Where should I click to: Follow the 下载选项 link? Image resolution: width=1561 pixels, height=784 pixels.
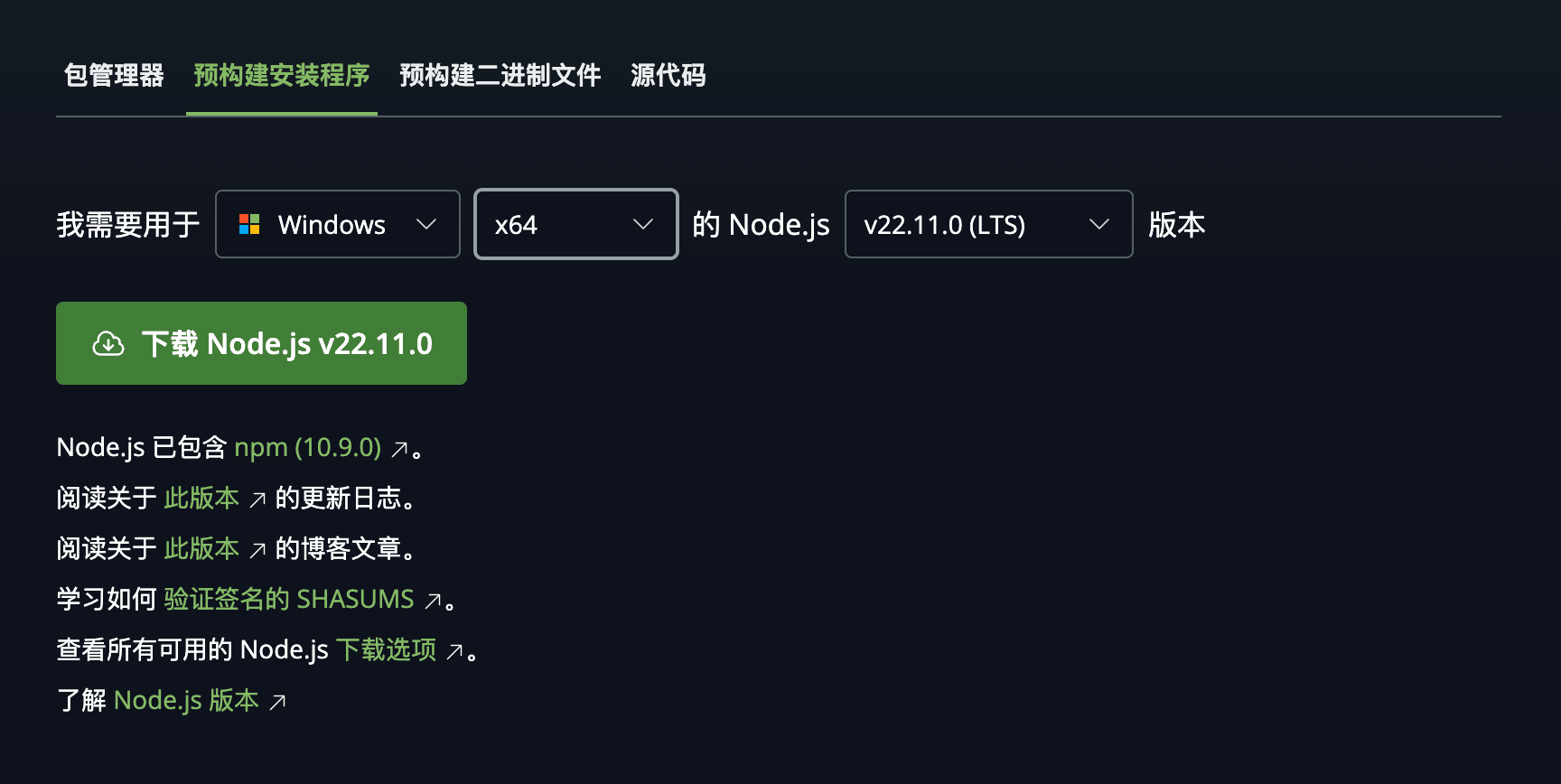tap(386, 649)
